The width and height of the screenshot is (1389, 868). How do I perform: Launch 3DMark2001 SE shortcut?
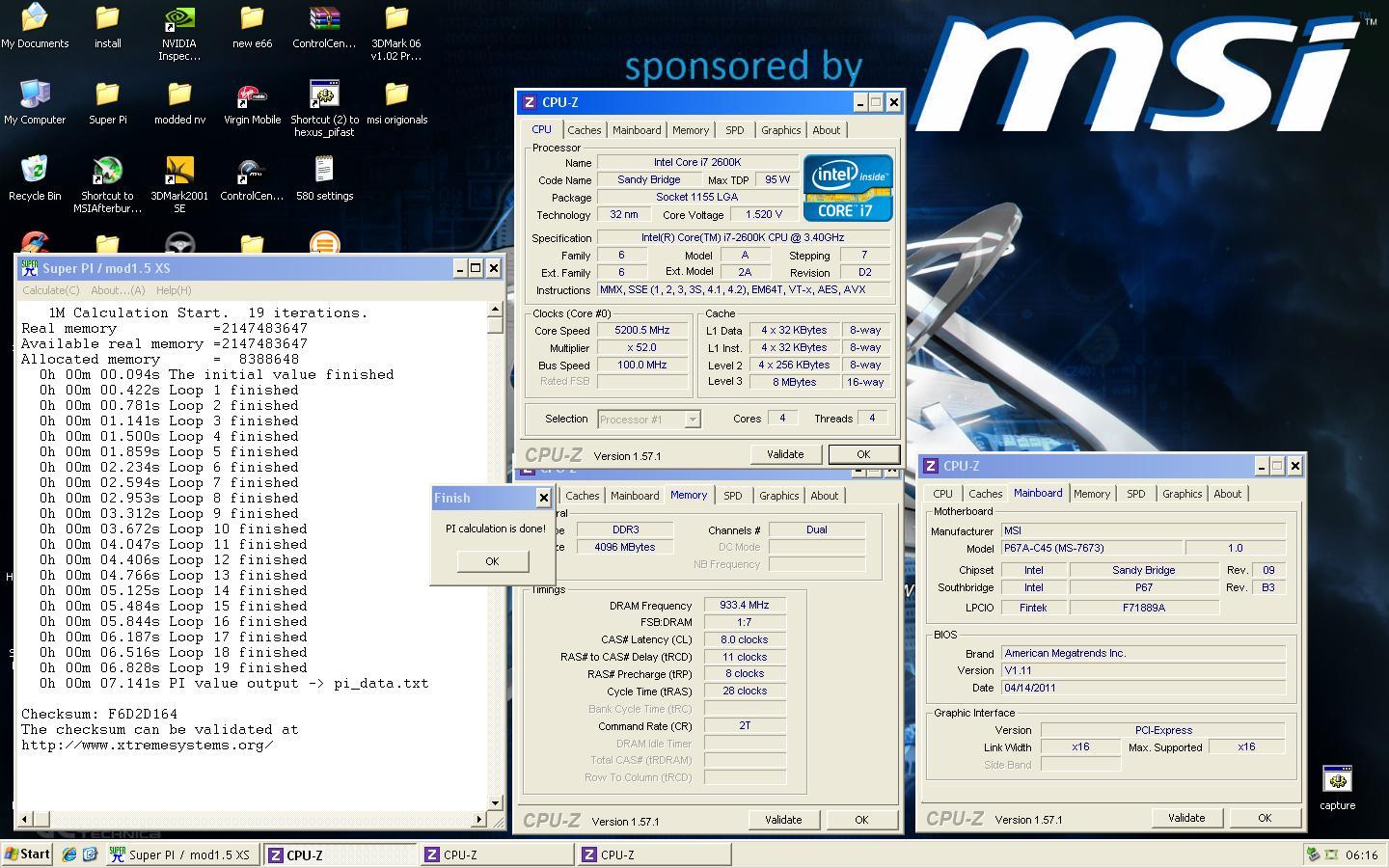pos(179,185)
